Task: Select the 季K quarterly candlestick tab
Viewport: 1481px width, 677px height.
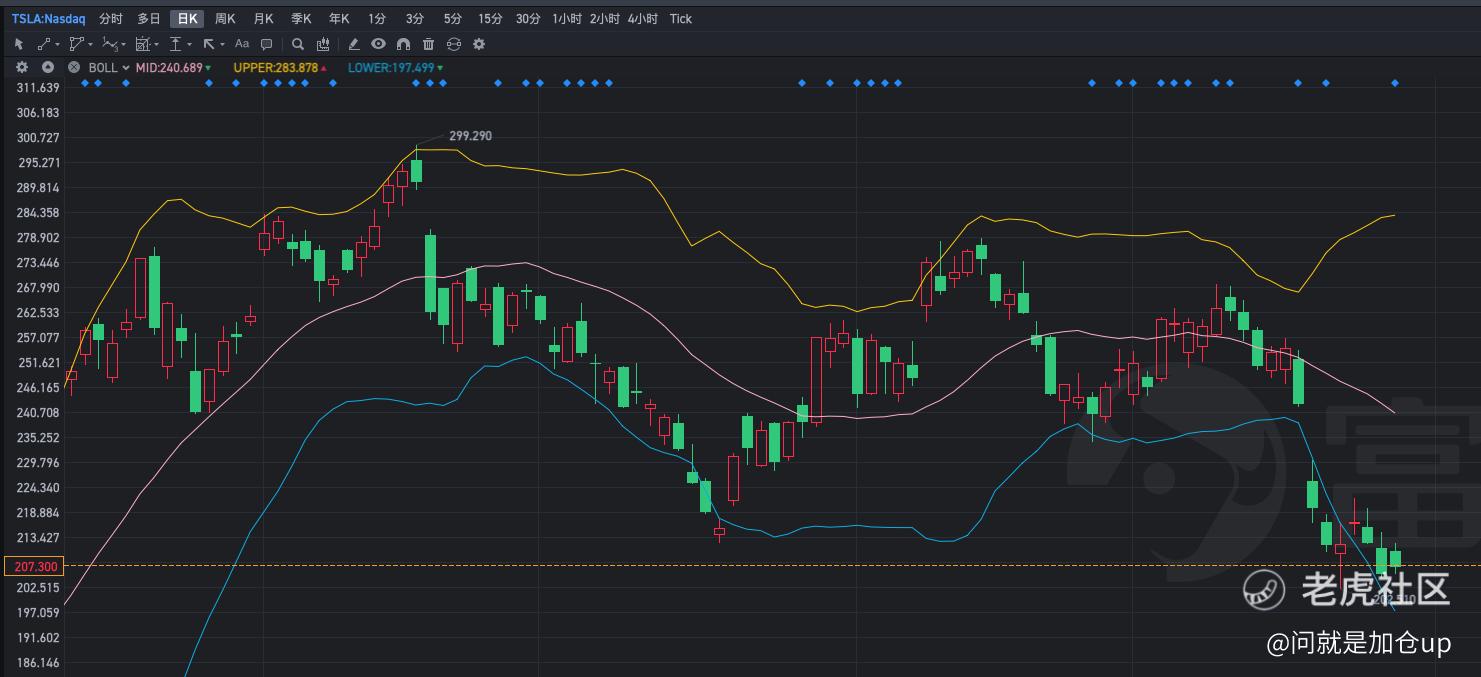Action: coord(301,19)
